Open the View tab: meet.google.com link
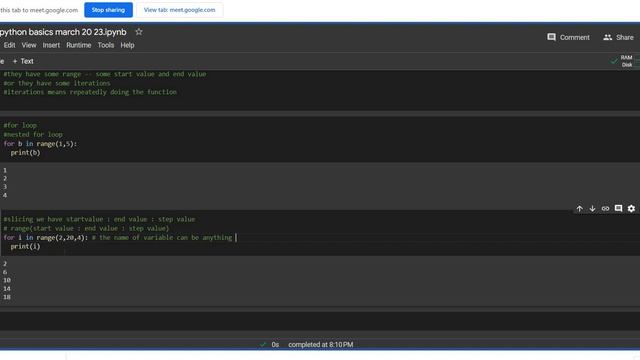The height and width of the screenshot is (360, 640). [180, 10]
